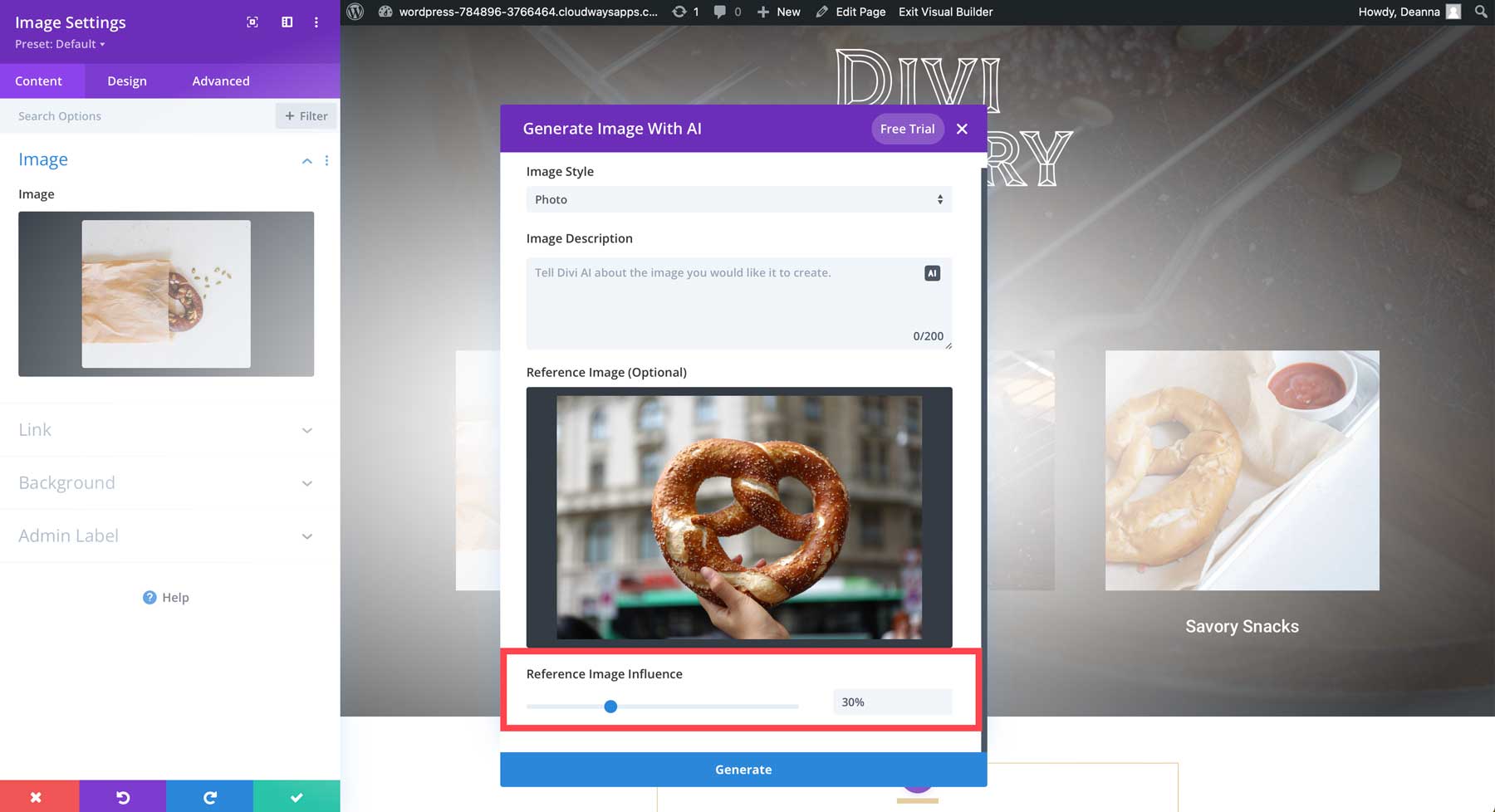Click Deanna's user avatar
Viewport: 1495px width, 812px height.
click(x=1453, y=12)
